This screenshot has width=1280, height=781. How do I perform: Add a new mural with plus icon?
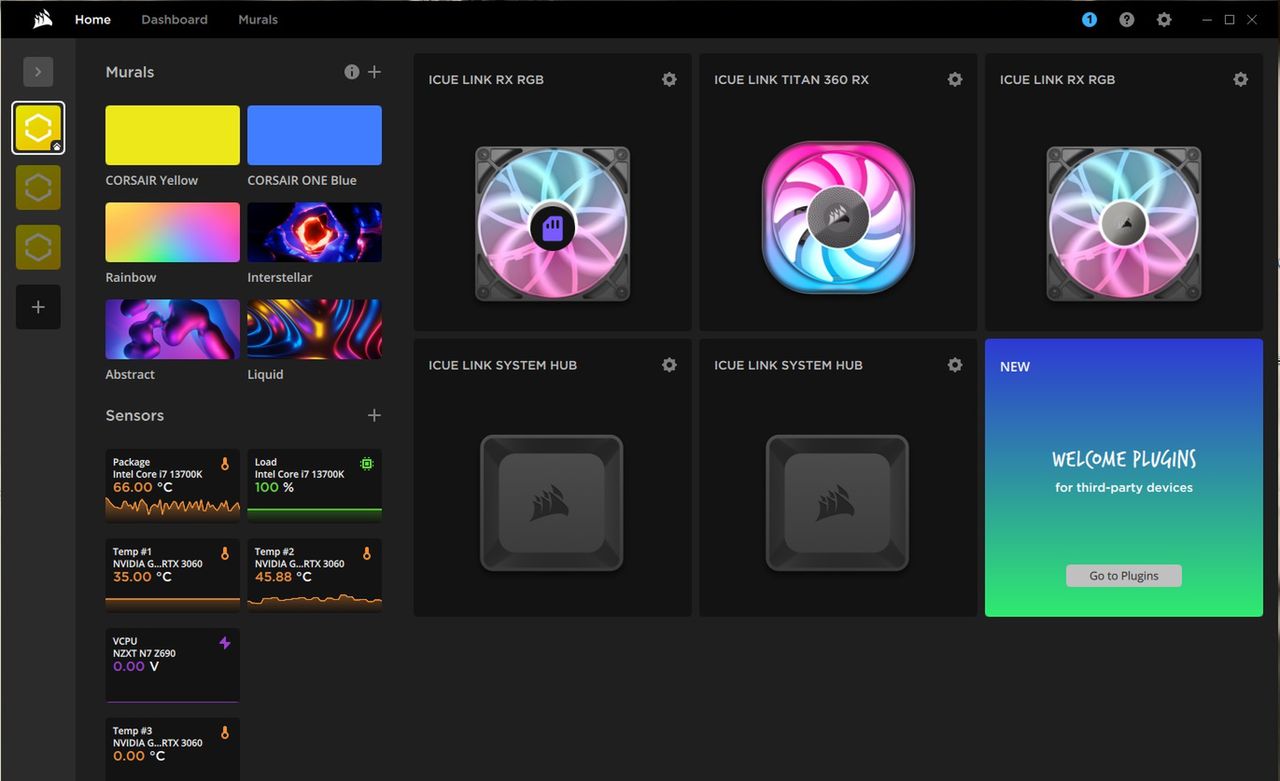tap(374, 72)
